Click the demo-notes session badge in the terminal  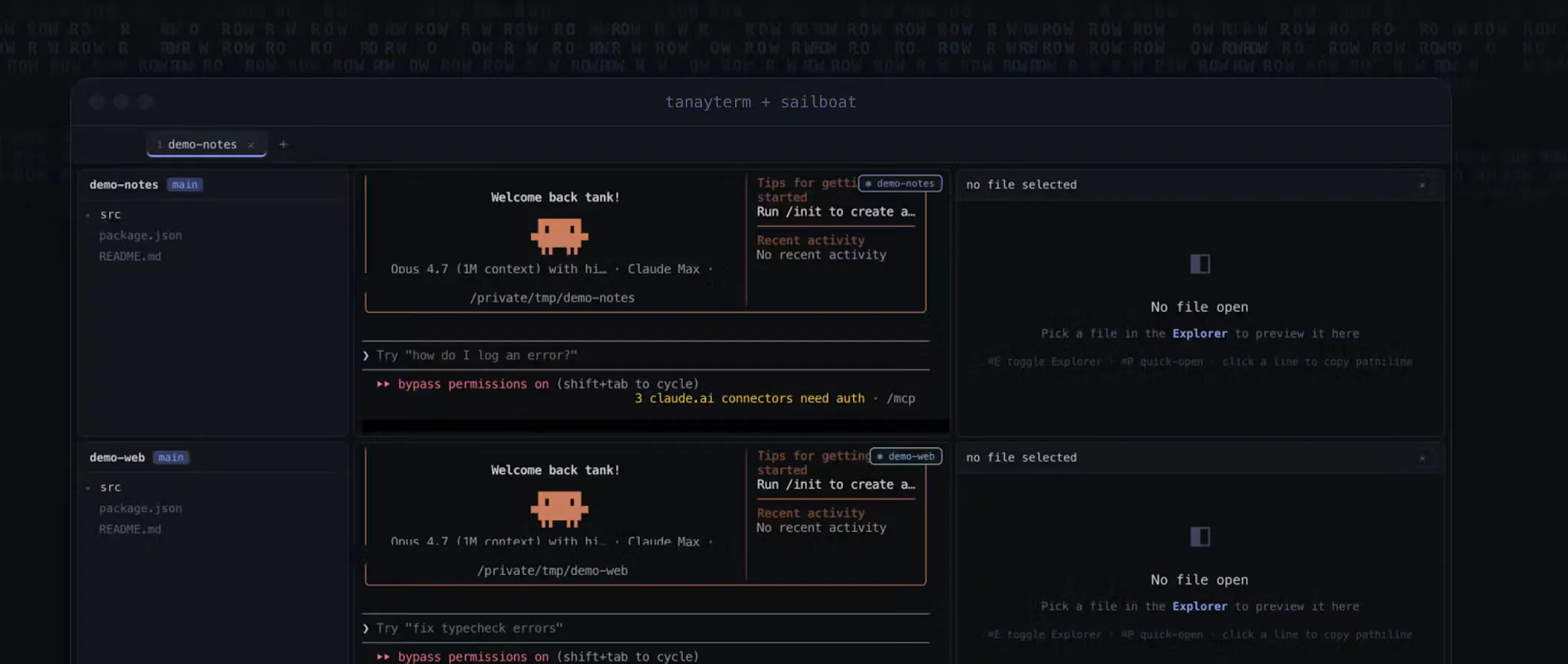(900, 183)
